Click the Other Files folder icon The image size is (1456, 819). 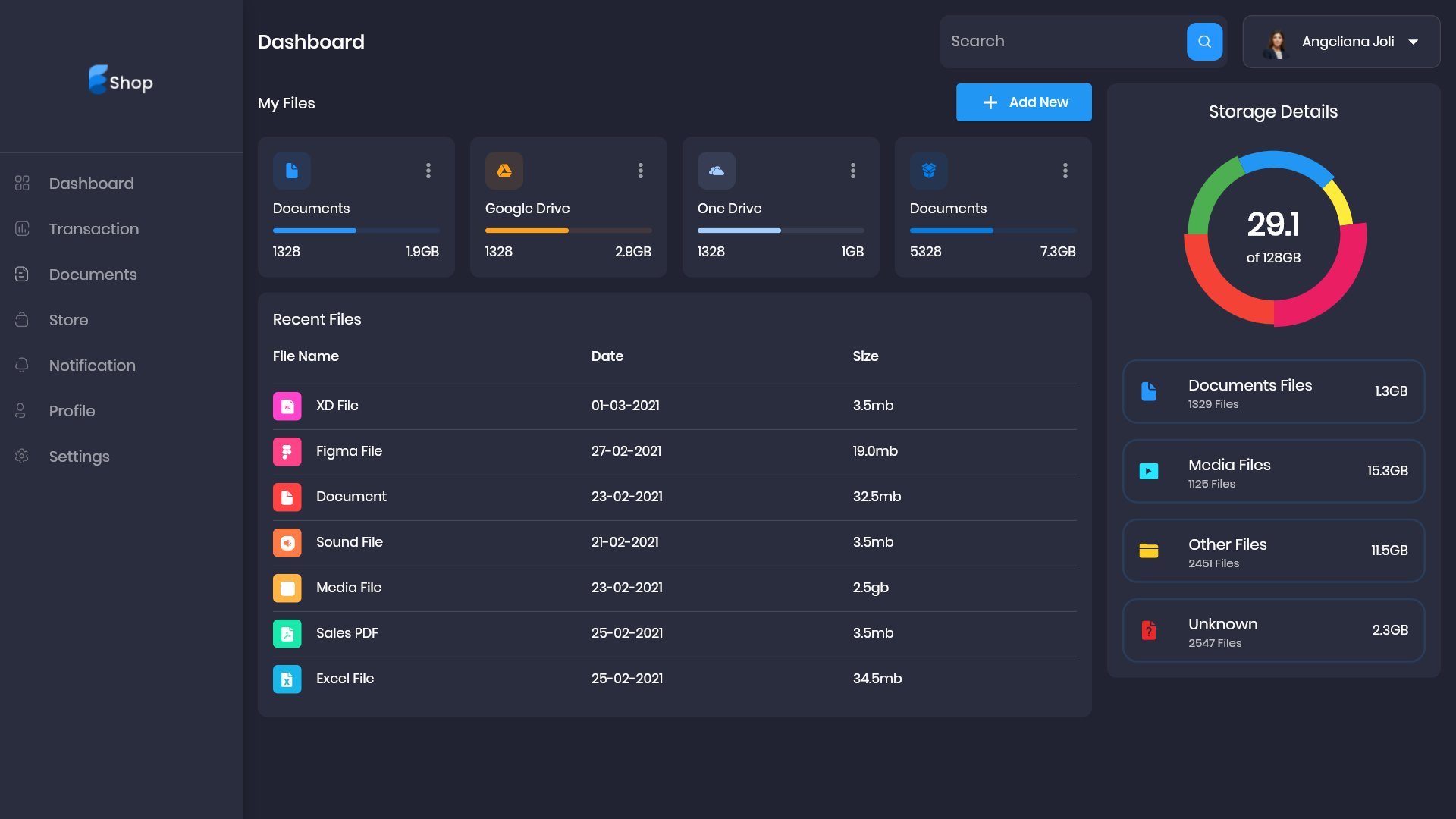[1150, 551]
